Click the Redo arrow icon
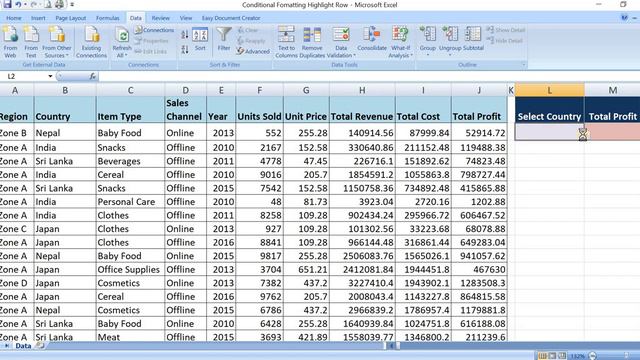640x360 pixels. tap(34, 4)
